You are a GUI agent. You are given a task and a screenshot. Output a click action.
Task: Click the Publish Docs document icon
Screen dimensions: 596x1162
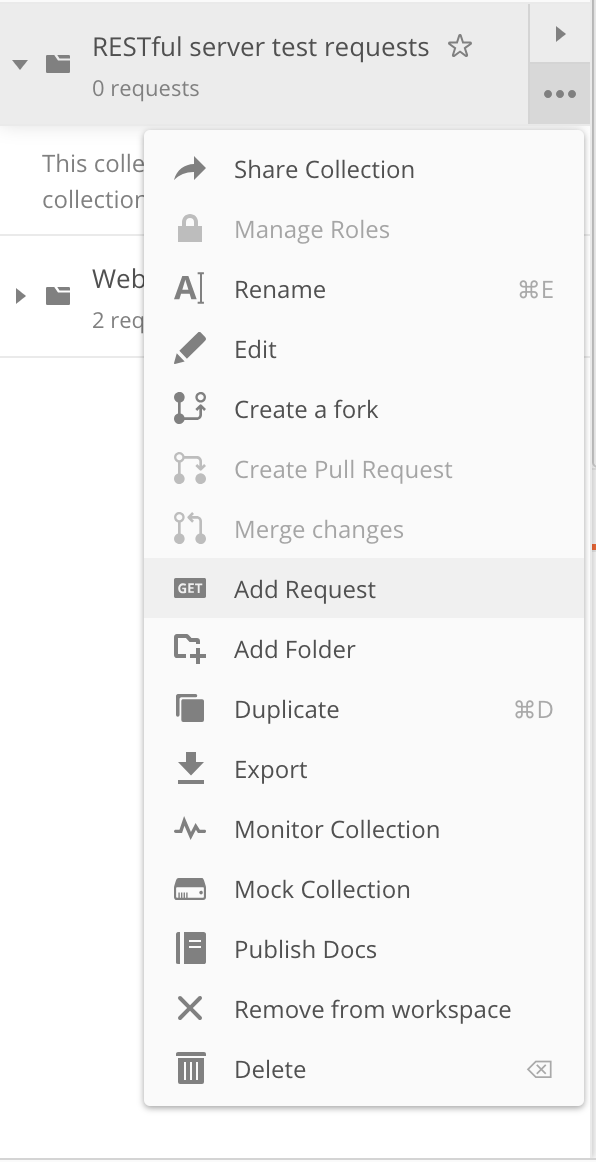pyautogui.click(x=191, y=949)
